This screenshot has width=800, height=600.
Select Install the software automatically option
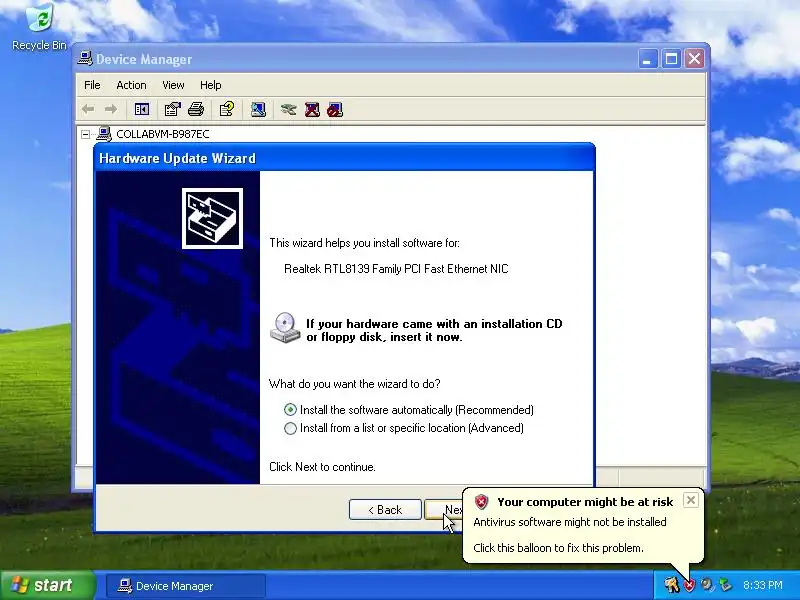[409, 410]
